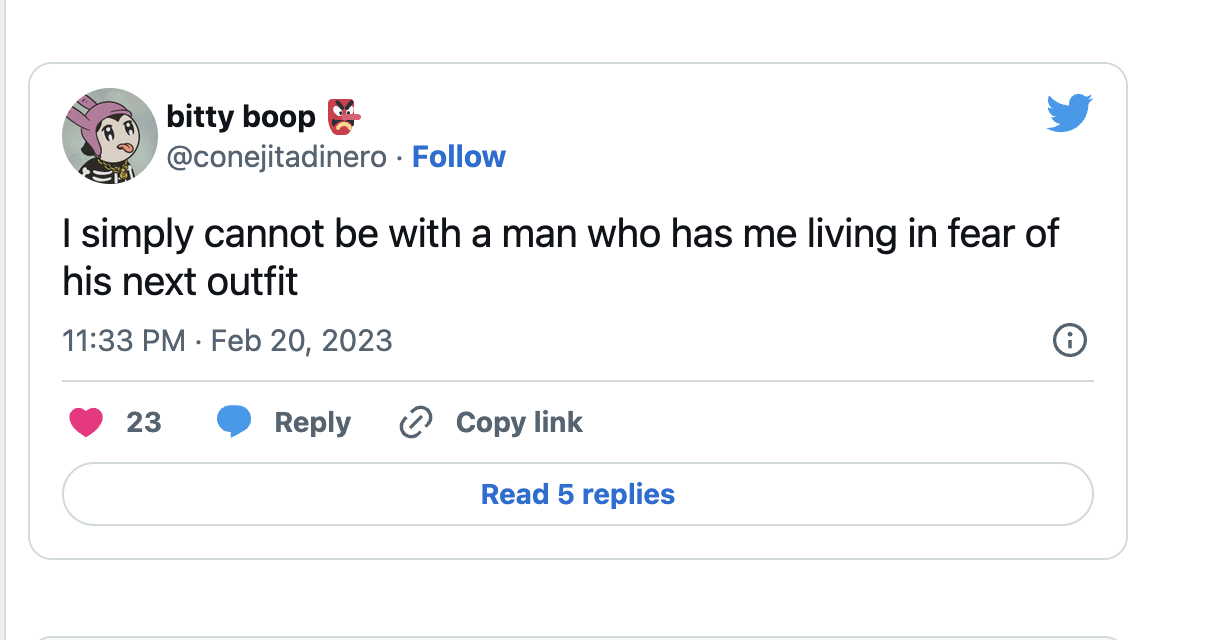Click the "Copy link" text
The image size is (1214, 640).
pyautogui.click(x=519, y=423)
